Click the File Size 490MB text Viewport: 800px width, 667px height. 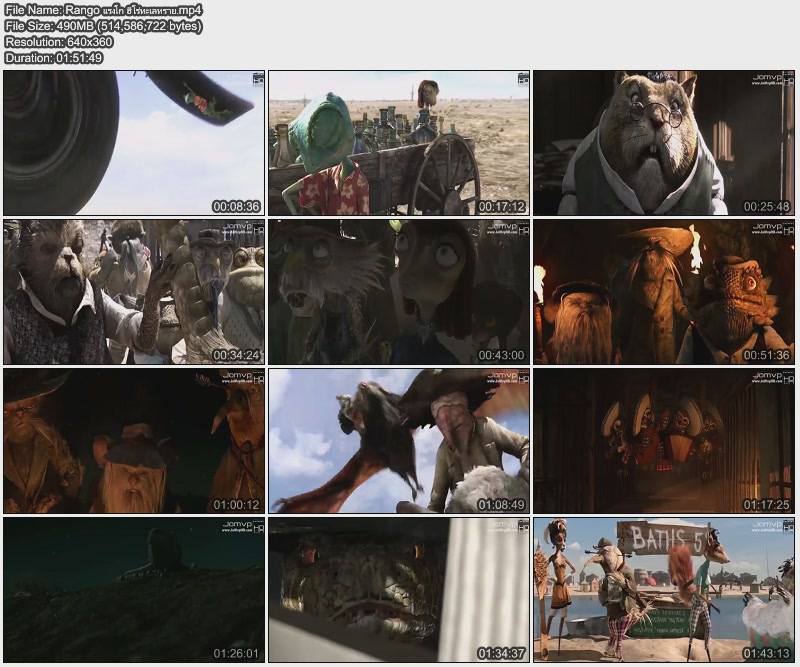coord(103,26)
